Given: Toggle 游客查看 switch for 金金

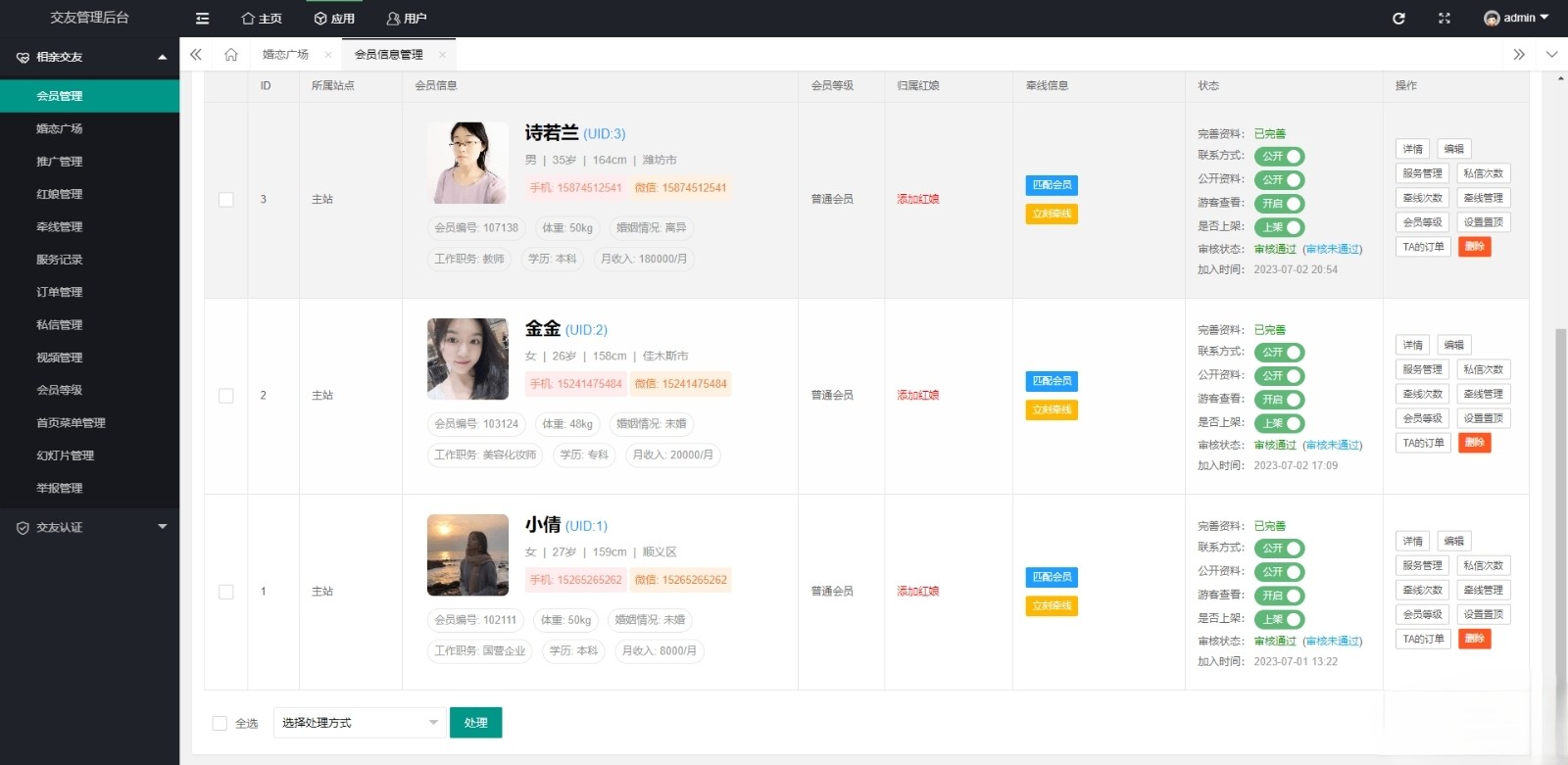Looking at the screenshot, I should click(x=1280, y=400).
